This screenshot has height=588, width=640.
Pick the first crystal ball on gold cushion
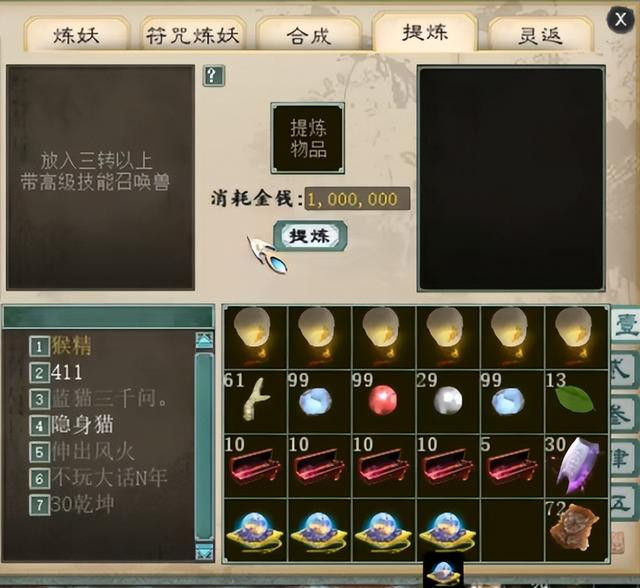pos(255,530)
